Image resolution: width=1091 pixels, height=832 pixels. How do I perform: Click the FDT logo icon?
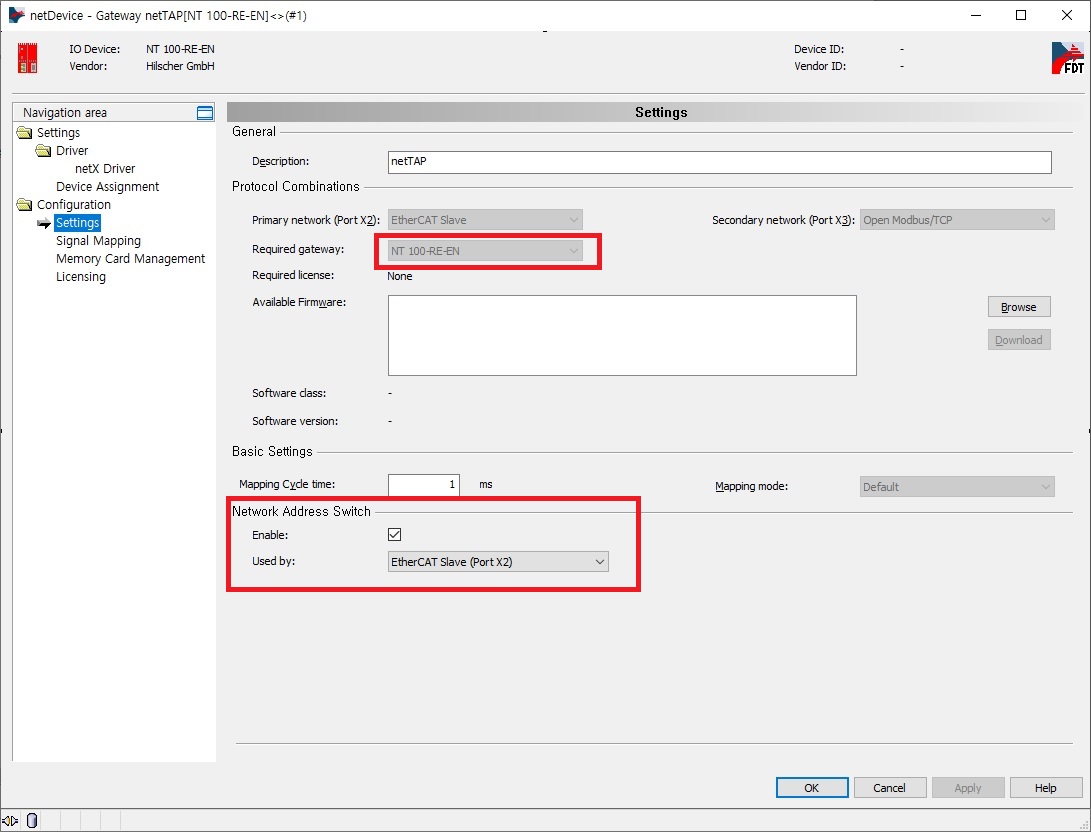click(x=1067, y=58)
